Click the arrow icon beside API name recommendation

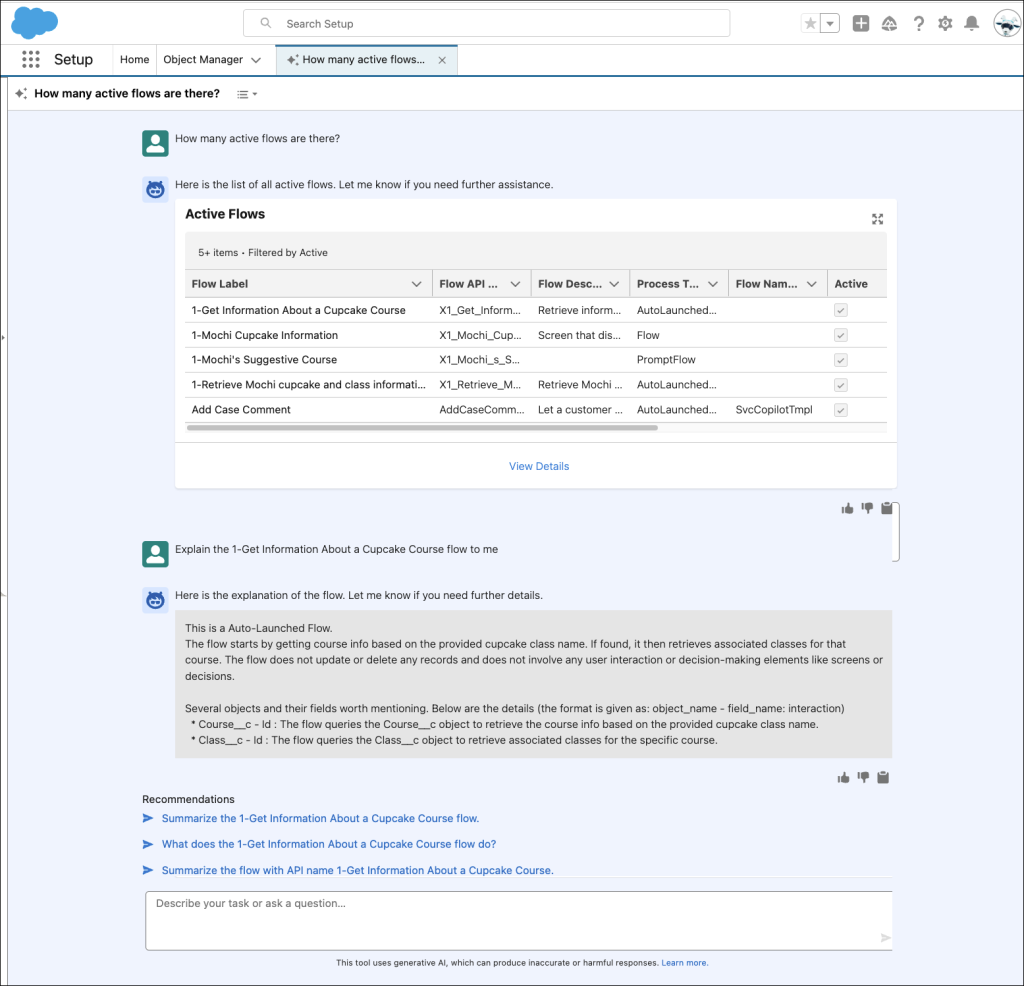(148, 870)
